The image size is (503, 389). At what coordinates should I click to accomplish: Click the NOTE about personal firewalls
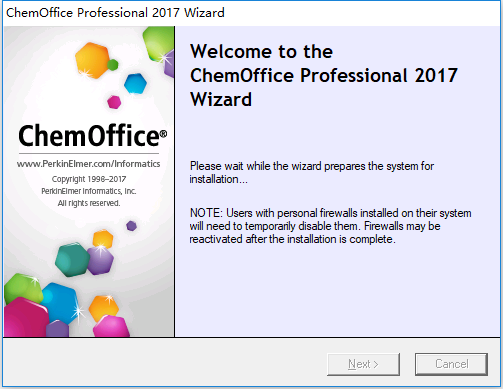click(330, 226)
